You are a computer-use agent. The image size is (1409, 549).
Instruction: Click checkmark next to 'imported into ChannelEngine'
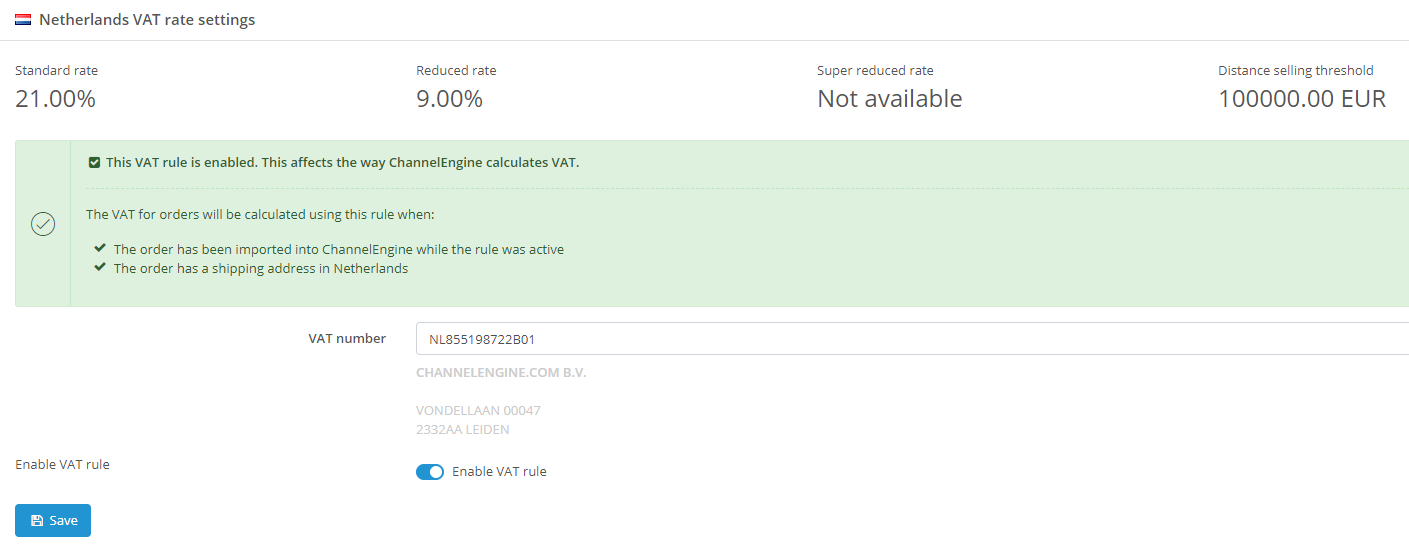pos(99,248)
